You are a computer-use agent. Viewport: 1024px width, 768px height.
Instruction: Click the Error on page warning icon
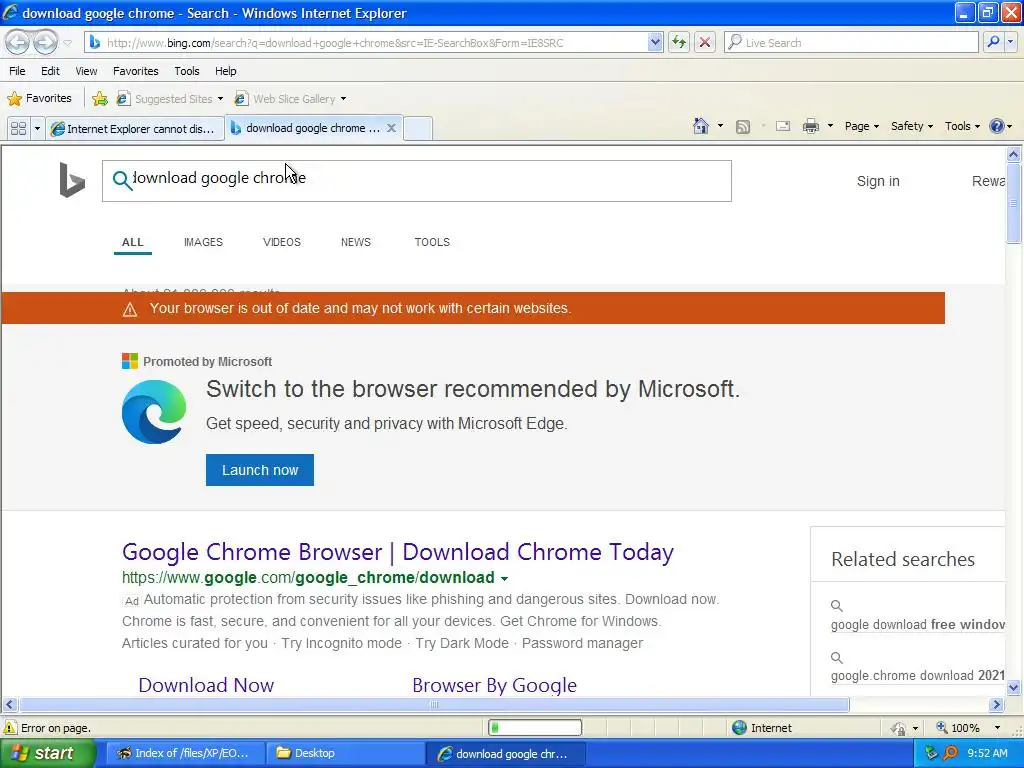10,728
